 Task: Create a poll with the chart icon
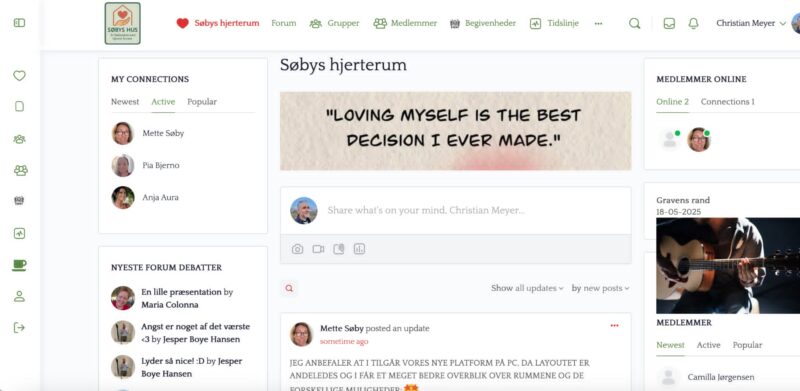(x=359, y=249)
